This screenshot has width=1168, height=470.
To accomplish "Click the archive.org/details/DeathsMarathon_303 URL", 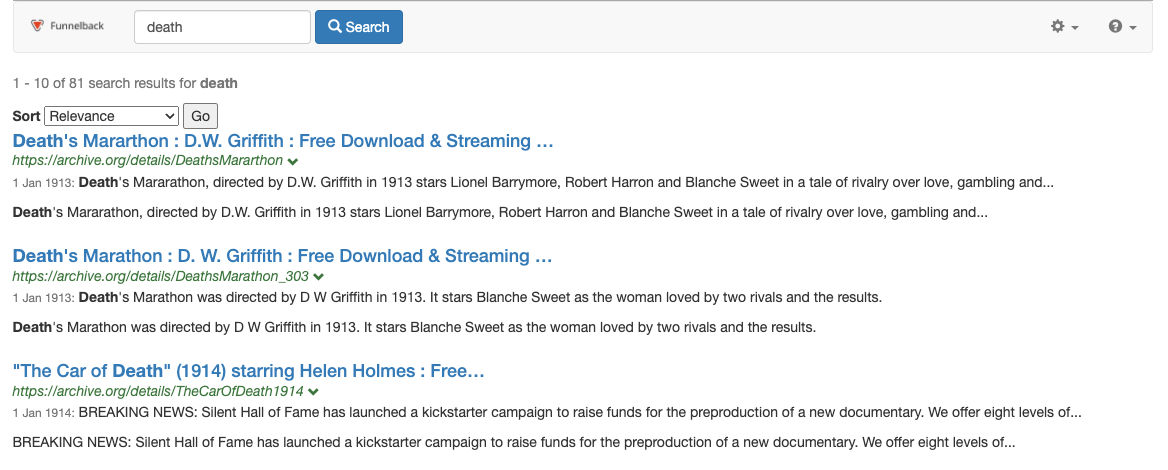I will click(161, 275).
